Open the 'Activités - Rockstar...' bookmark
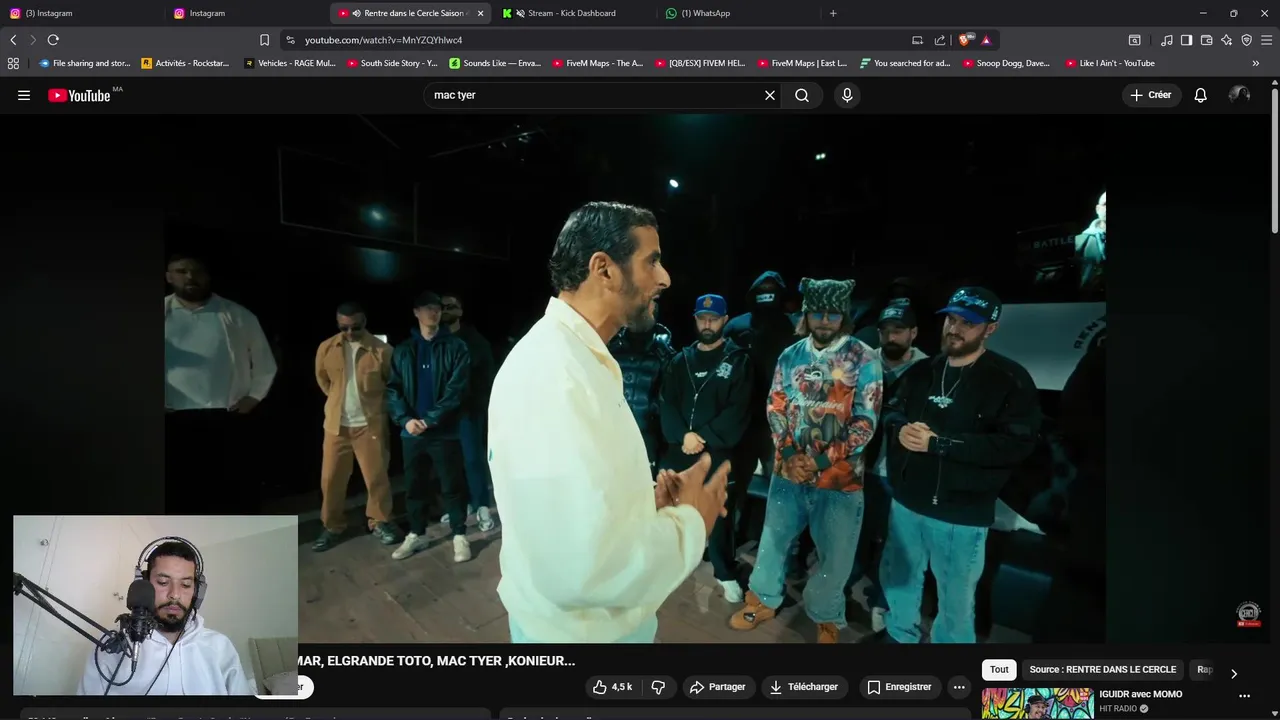This screenshot has height=720, width=1280. [186, 63]
